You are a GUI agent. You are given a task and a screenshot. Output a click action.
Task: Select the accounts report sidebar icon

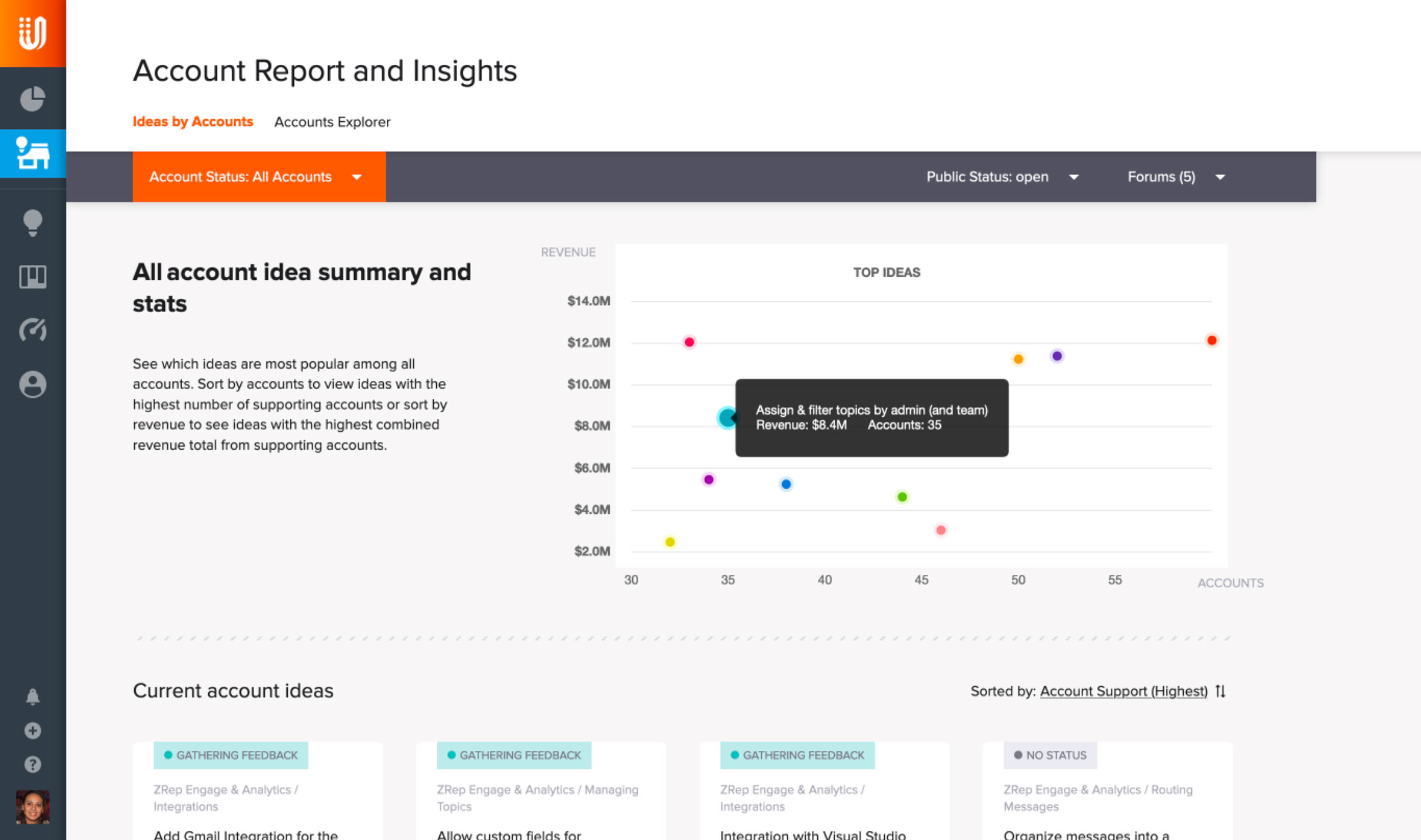pos(33,153)
